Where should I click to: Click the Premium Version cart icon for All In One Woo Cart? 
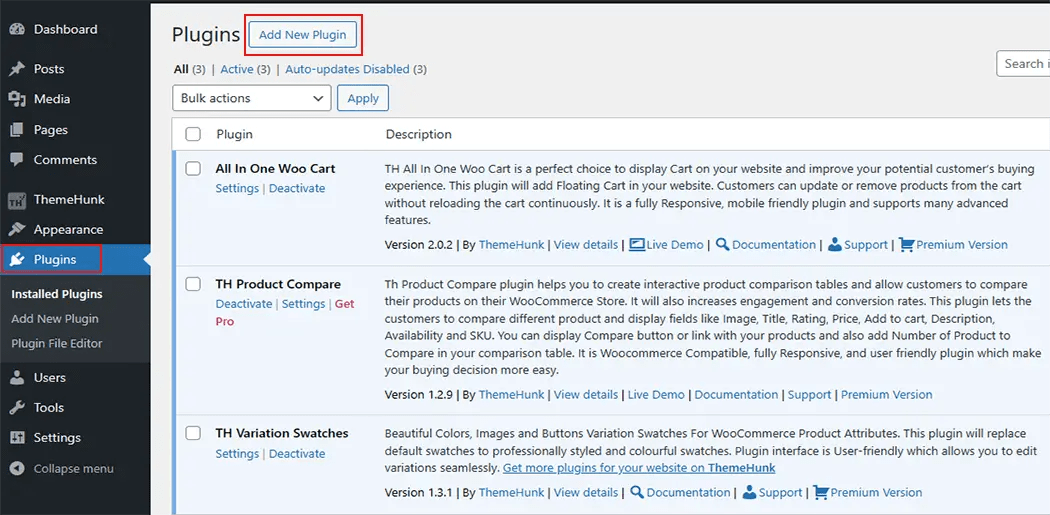click(906, 244)
